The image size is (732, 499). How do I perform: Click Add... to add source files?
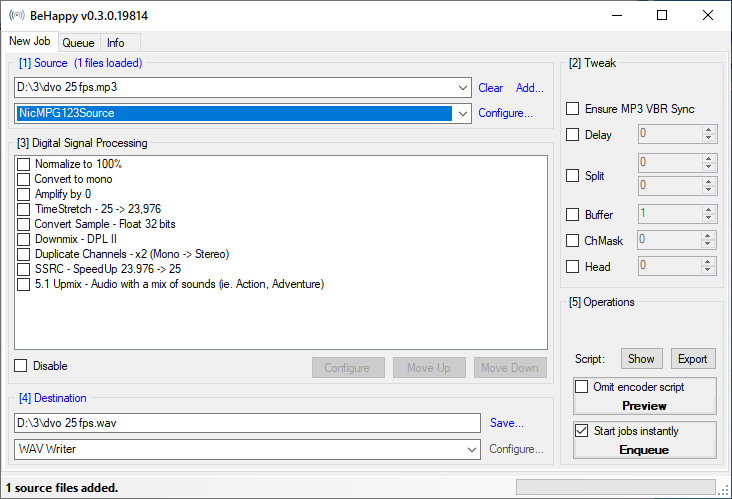click(x=529, y=88)
